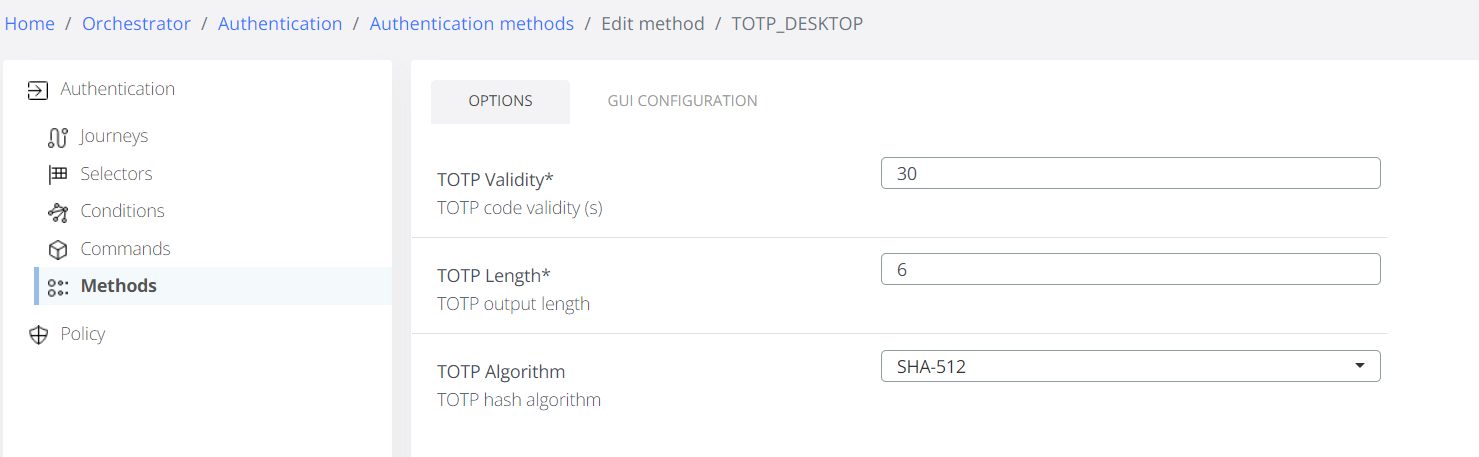Image resolution: width=1479 pixels, height=457 pixels.
Task: Open Journeys in the sidebar
Action: point(114,136)
